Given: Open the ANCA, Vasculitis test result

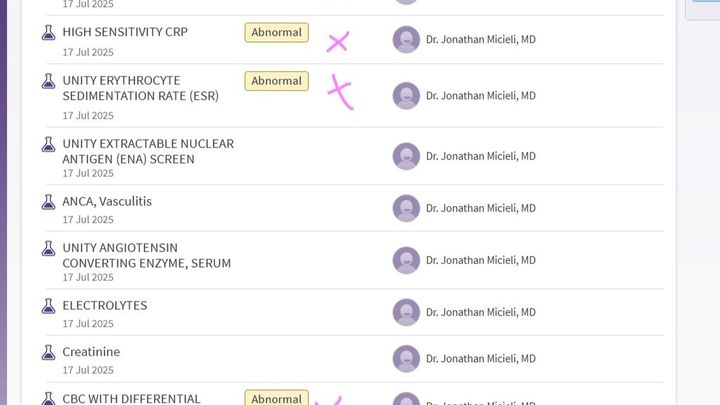Looking at the screenshot, I should click(107, 201).
